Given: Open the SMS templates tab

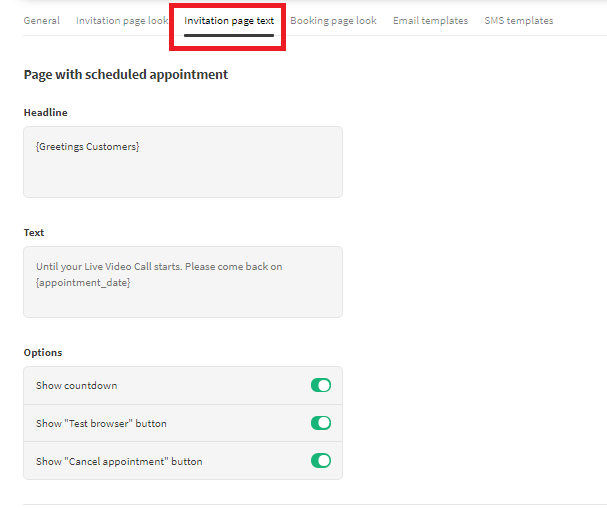Looking at the screenshot, I should [x=518, y=21].
